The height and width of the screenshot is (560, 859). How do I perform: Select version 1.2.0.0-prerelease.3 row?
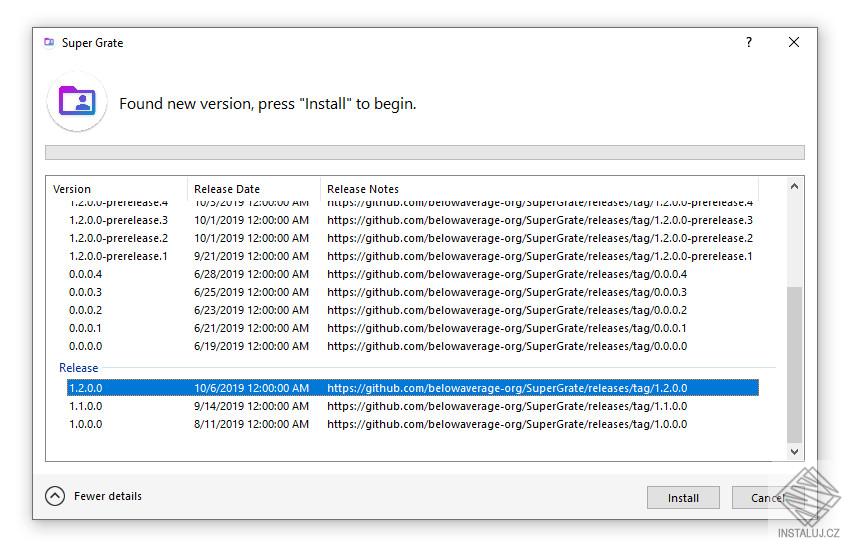coord(413,220)
